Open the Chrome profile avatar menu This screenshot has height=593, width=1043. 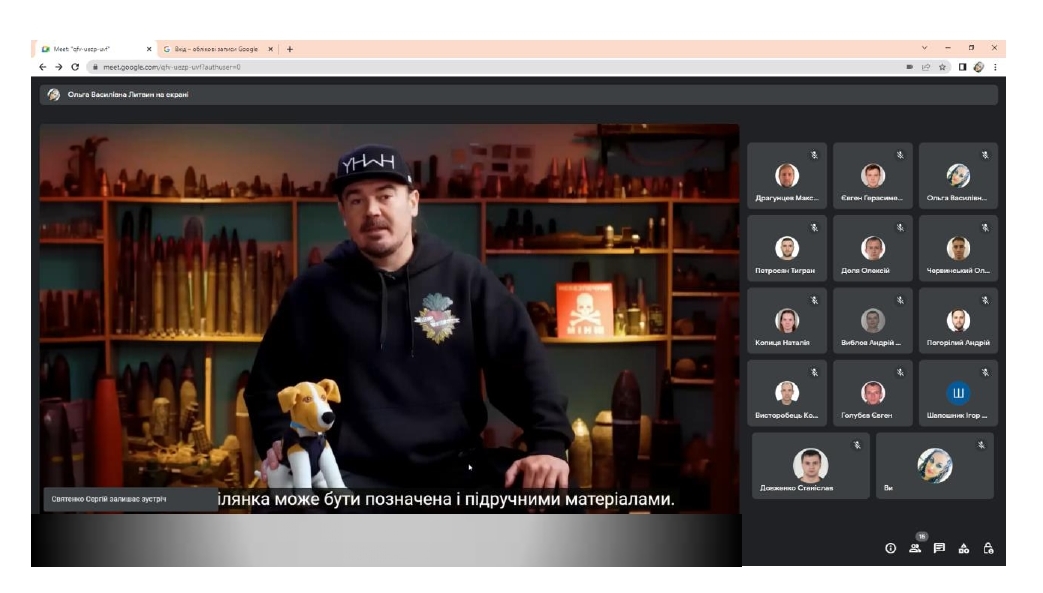979,67
